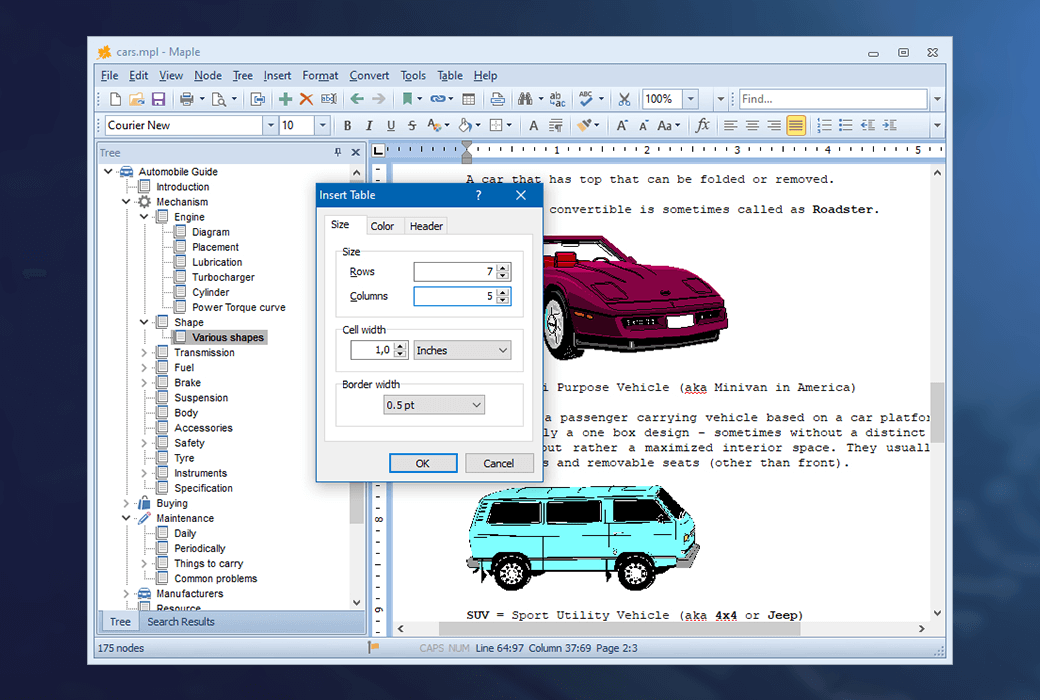
Task: Toggle bold formatting with the B button
Action: point(348,125)
